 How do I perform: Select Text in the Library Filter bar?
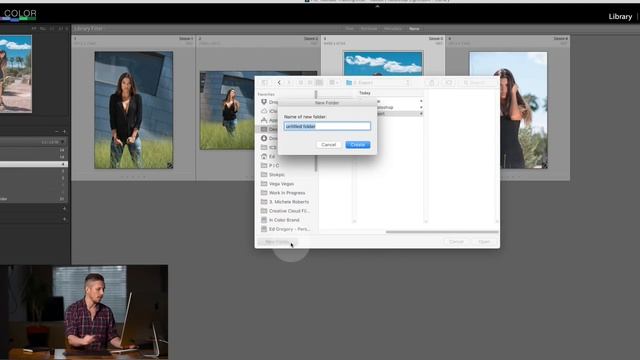[x=349, y=29]
